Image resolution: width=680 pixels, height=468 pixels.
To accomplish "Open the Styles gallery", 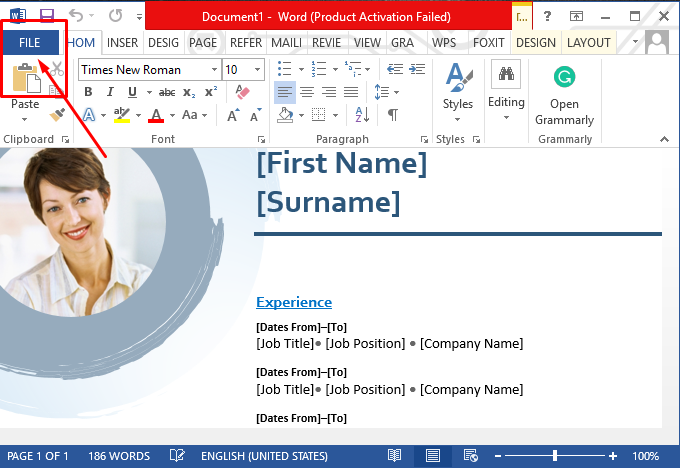I will [458, 88].
